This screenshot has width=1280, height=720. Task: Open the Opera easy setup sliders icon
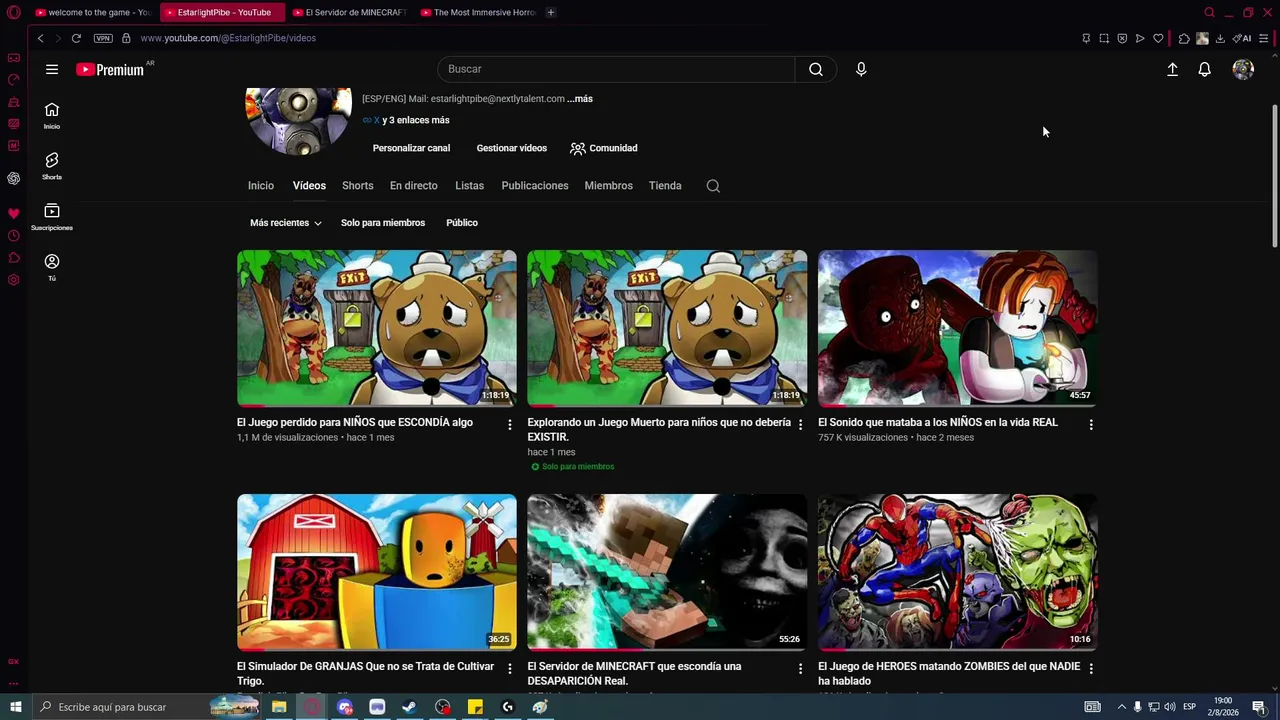click(1264, 38)
